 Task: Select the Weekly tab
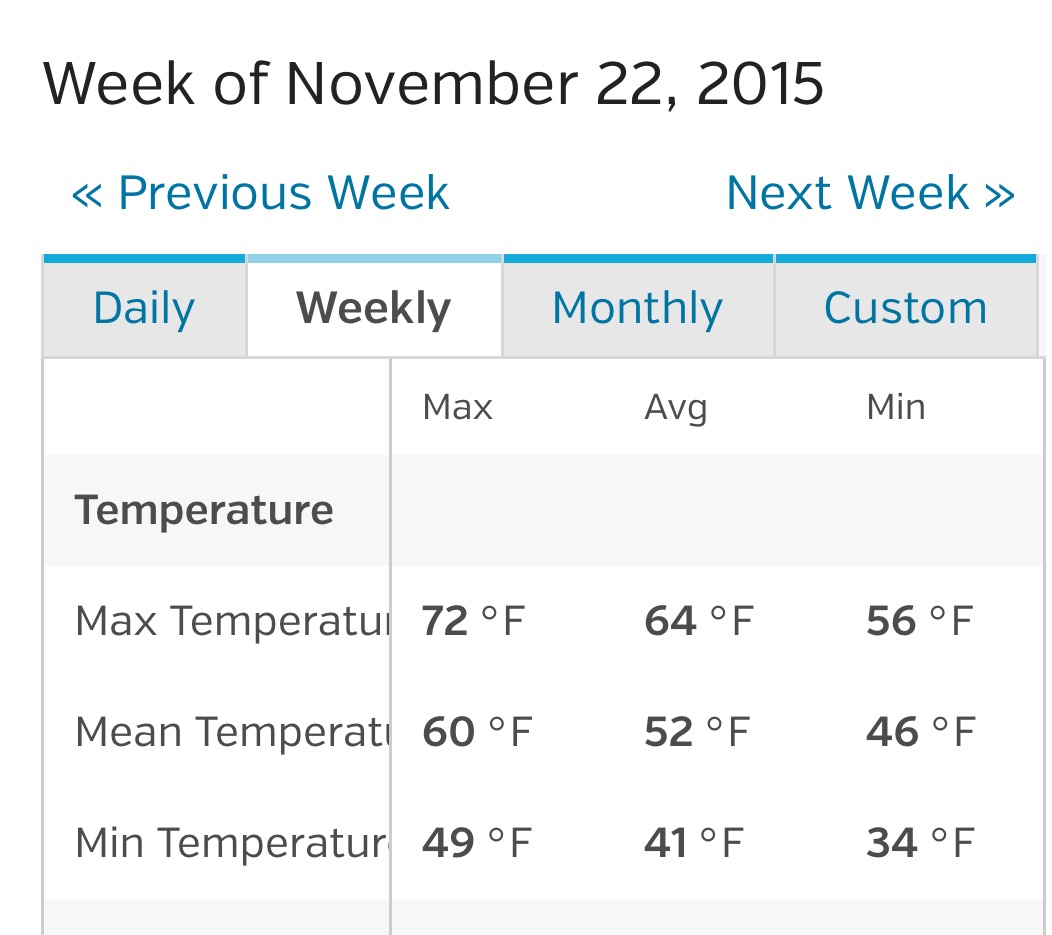(374, 308)
